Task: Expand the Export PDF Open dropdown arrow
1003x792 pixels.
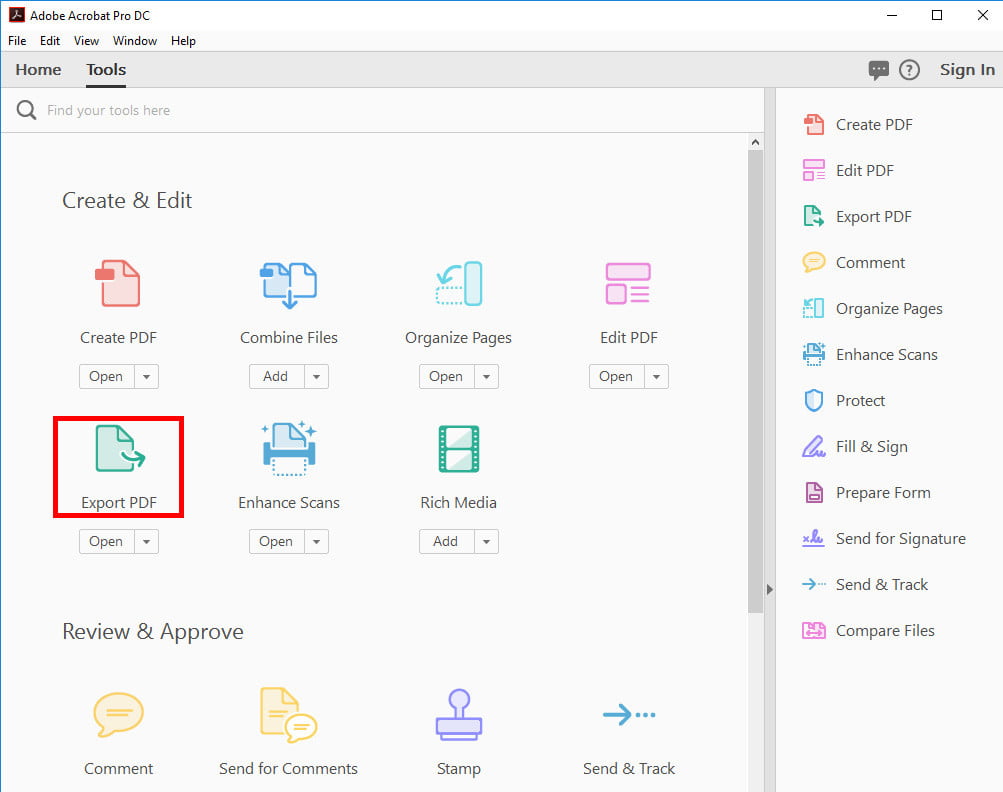Action: (x=146, y=541)
